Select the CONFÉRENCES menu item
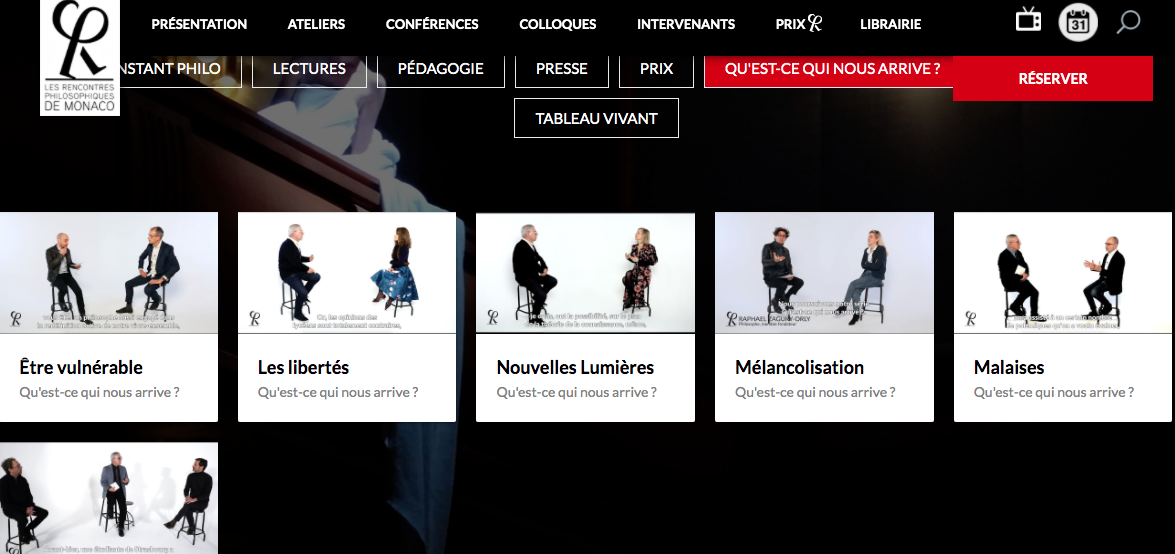This screenshot has width=1175, height=554. click(x=432, y=24)
